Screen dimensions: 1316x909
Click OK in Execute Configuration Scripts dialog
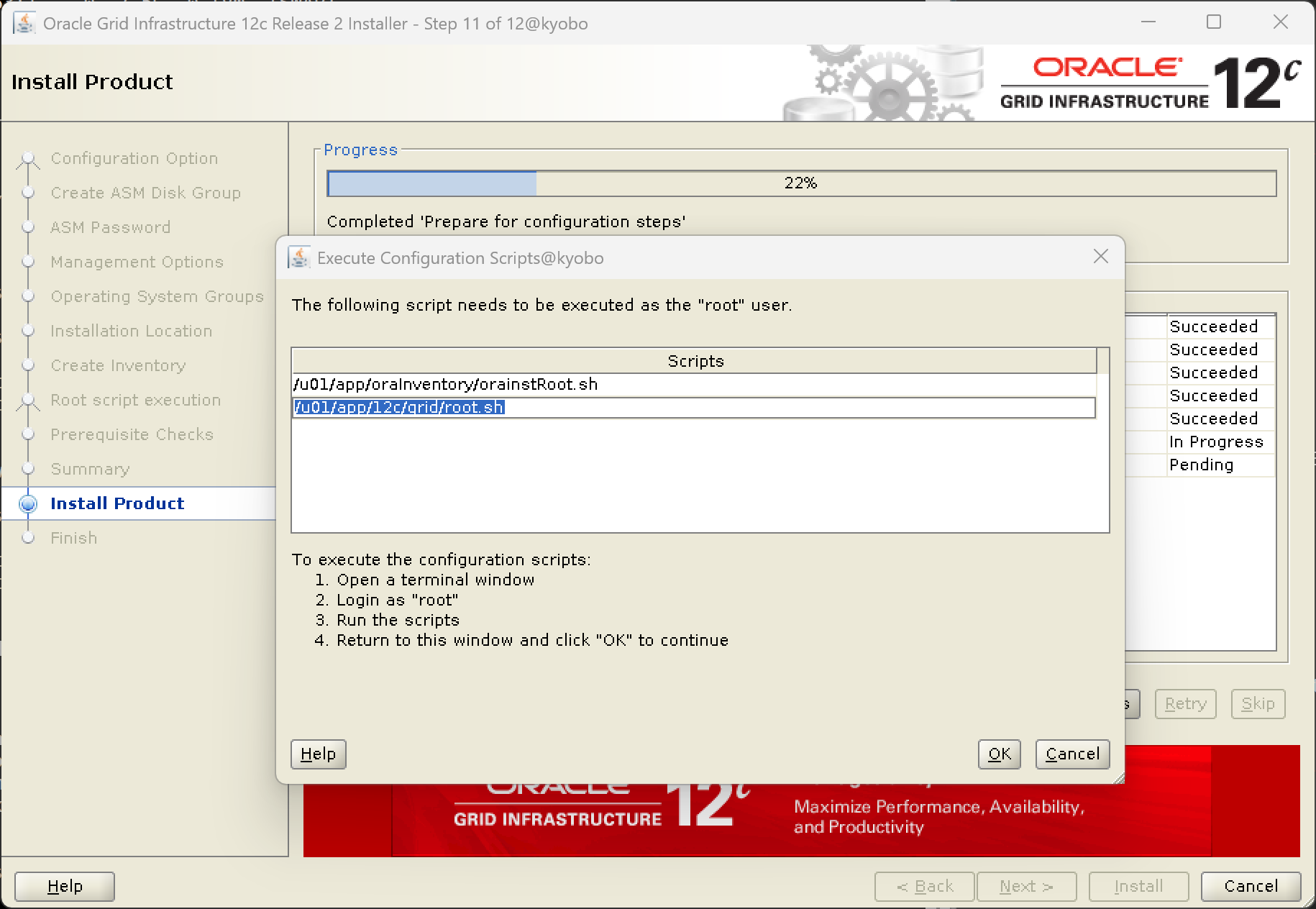[999, 754]
